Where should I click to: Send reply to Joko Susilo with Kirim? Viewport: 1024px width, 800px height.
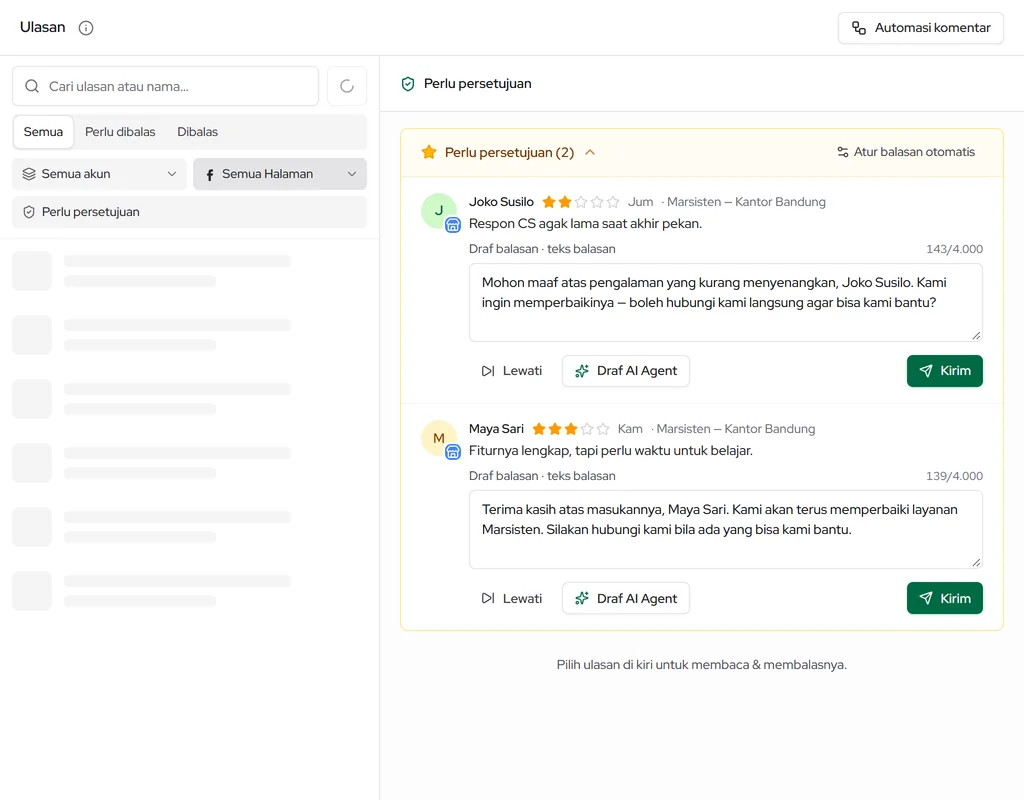click(944, 371)
